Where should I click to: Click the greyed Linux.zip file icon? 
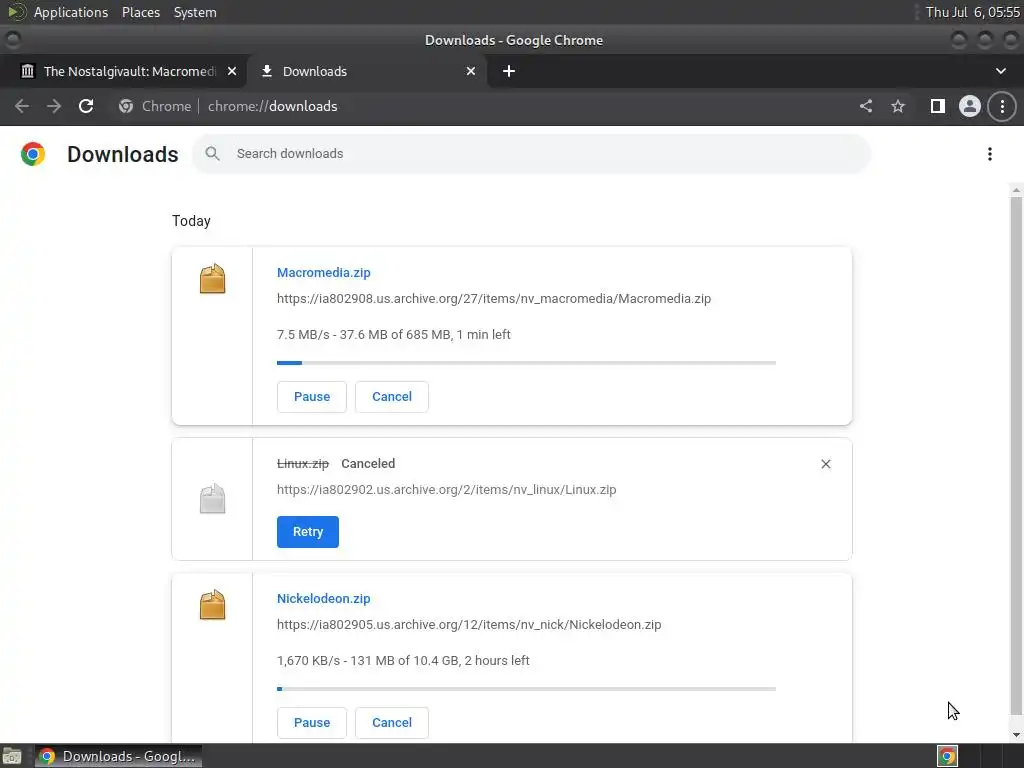pyautogui.click(x=212, y=499)
